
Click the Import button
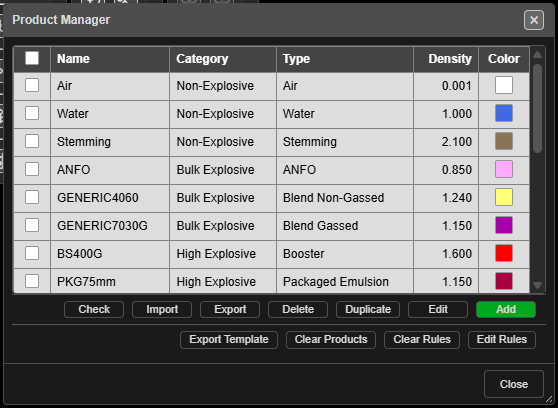pos(162,309)
